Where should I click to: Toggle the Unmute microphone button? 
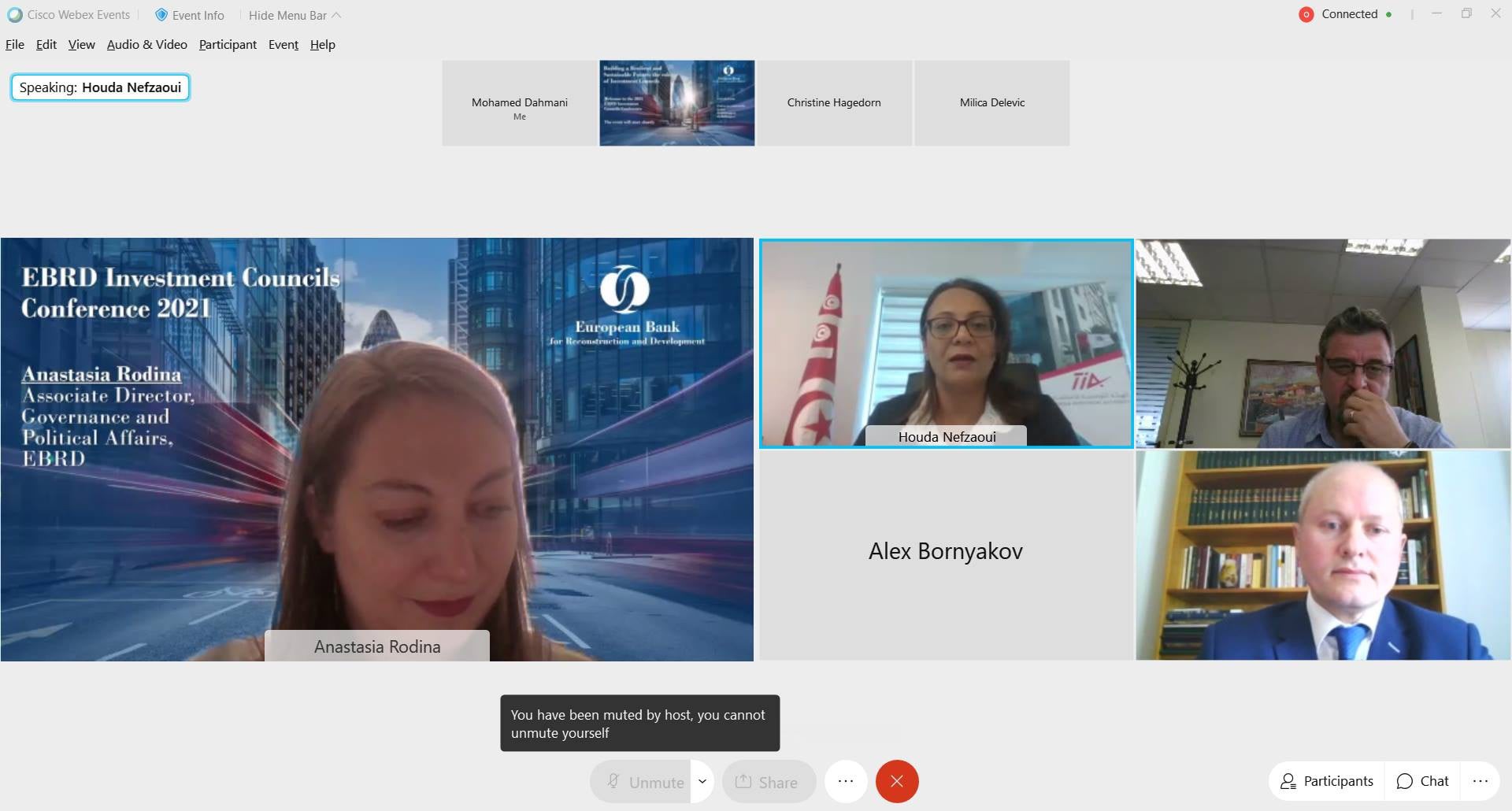[641, 782]
